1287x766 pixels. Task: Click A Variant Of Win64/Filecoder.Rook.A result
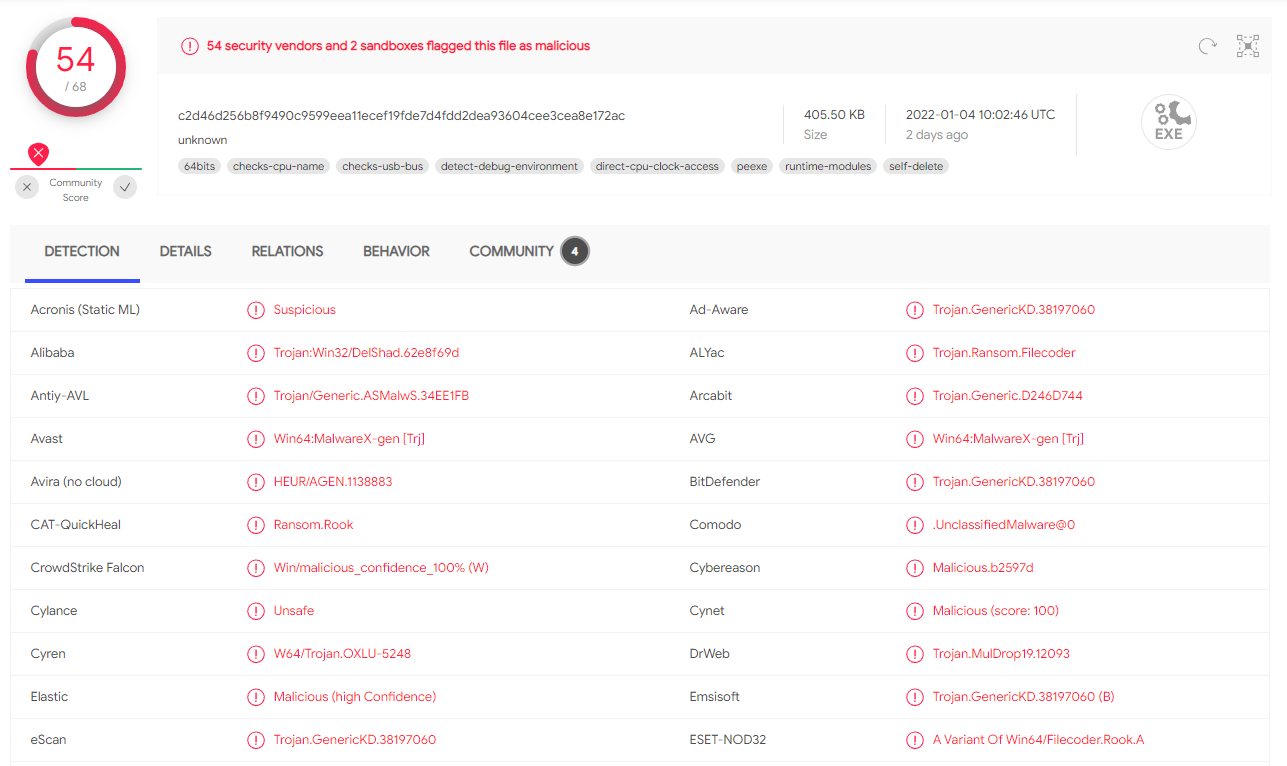[x=1038, y=740]
